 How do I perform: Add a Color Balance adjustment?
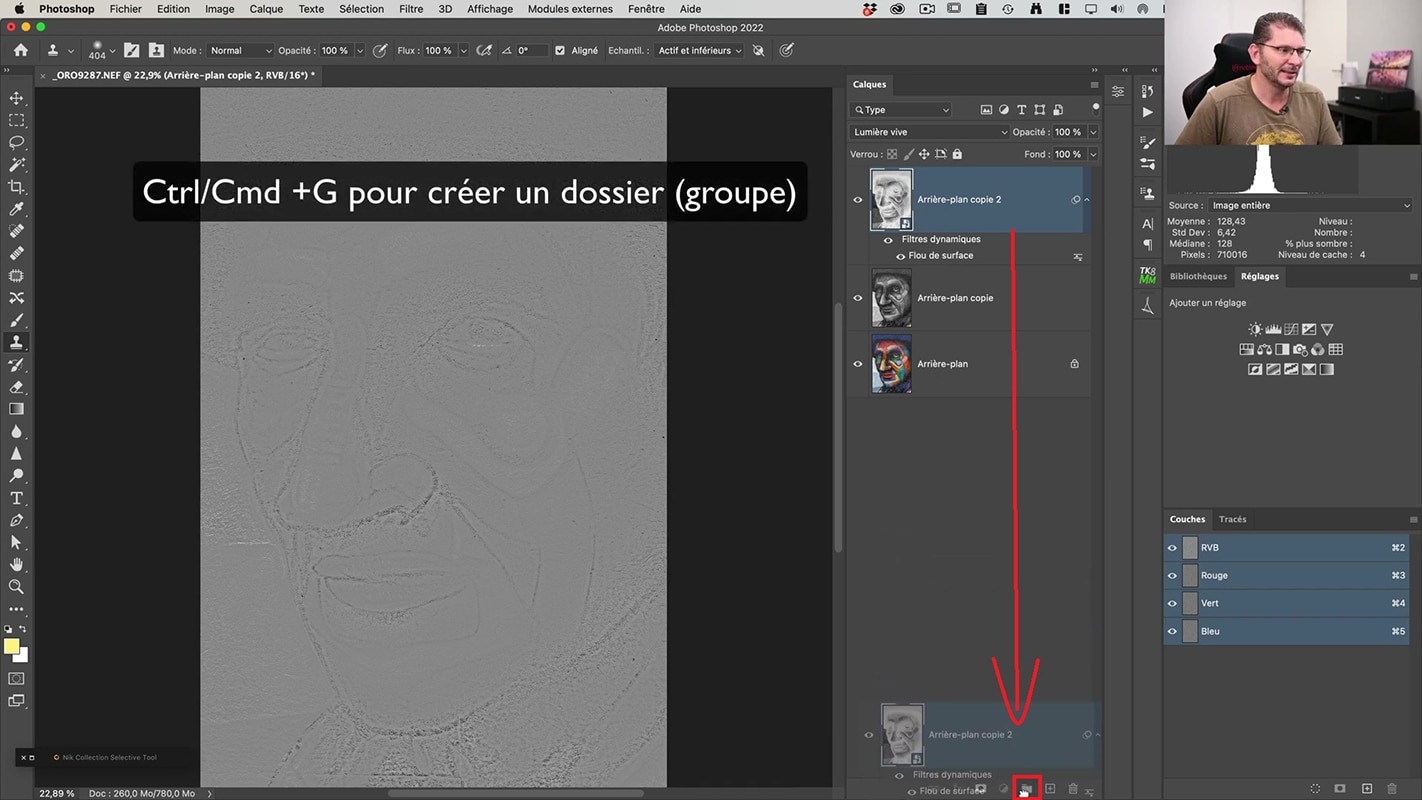(x=1264, y=349)
